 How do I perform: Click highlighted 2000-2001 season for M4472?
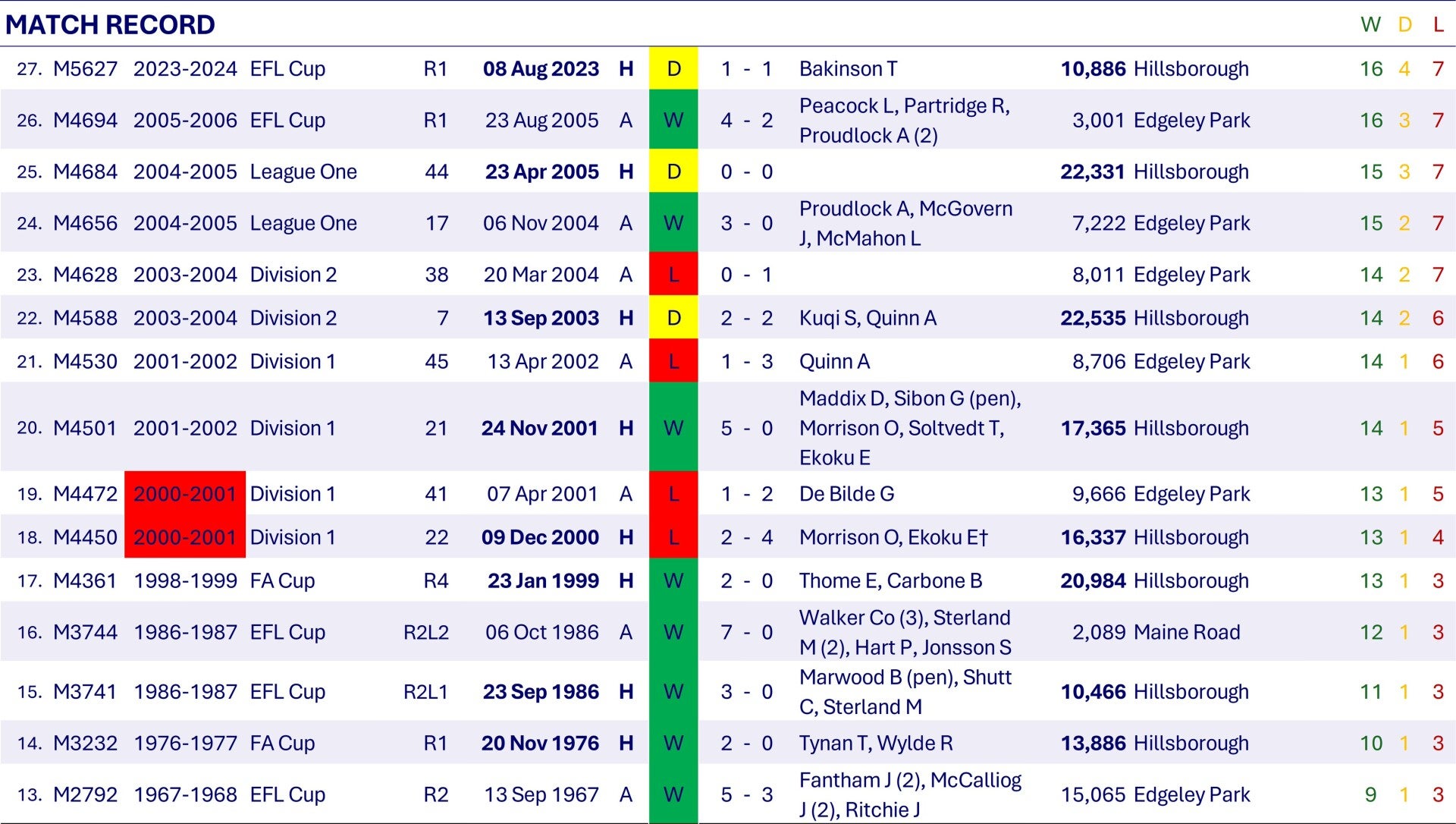[x=185, y=494]
